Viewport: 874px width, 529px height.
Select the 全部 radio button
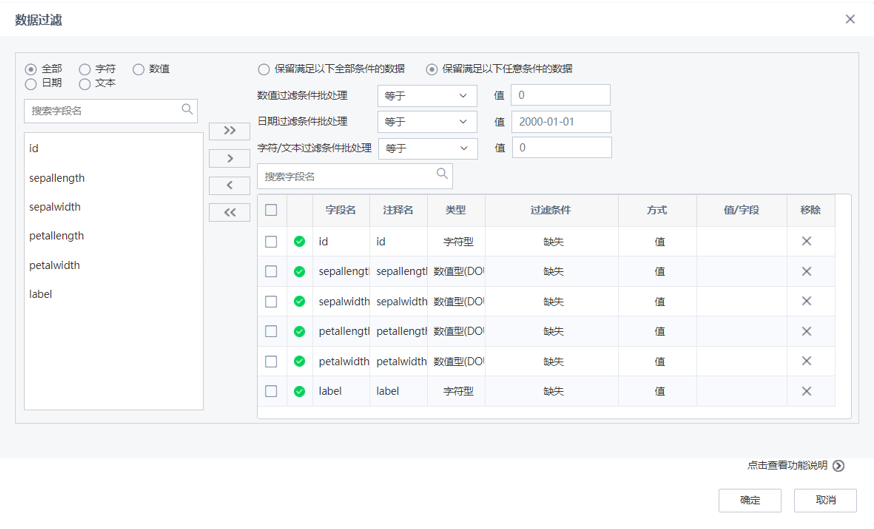[31, 69]
